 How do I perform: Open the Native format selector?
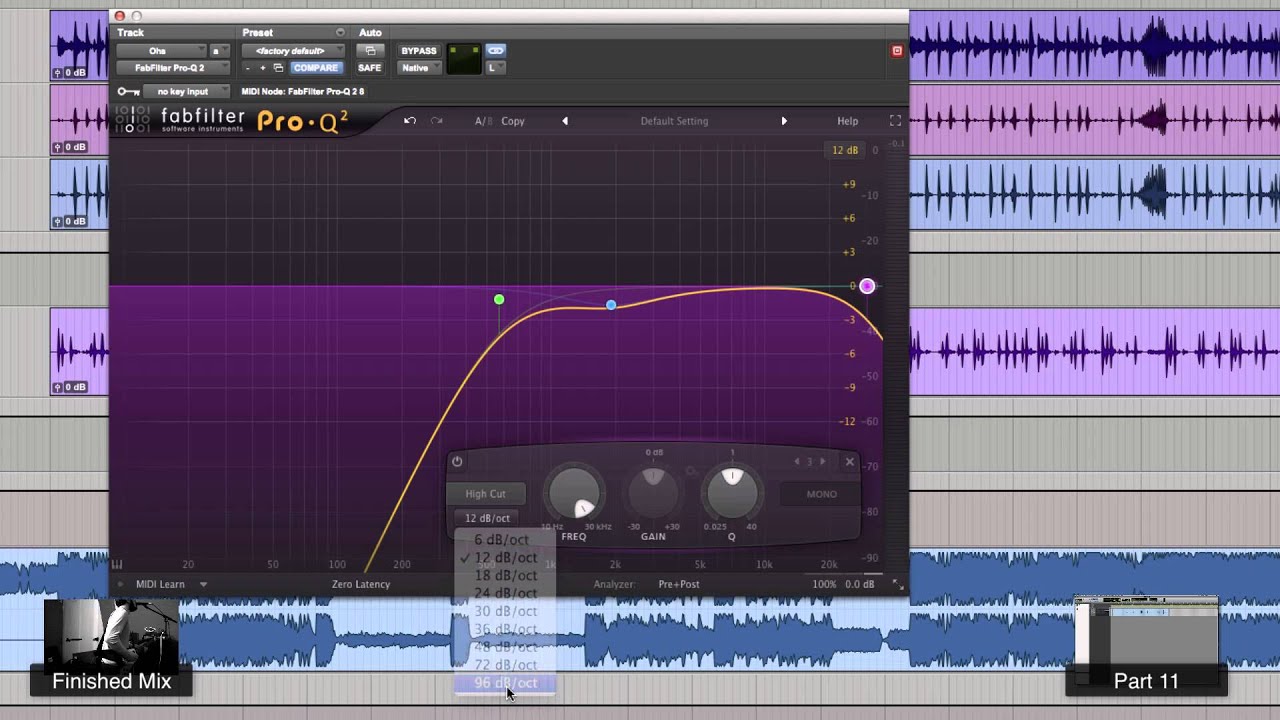419,68
